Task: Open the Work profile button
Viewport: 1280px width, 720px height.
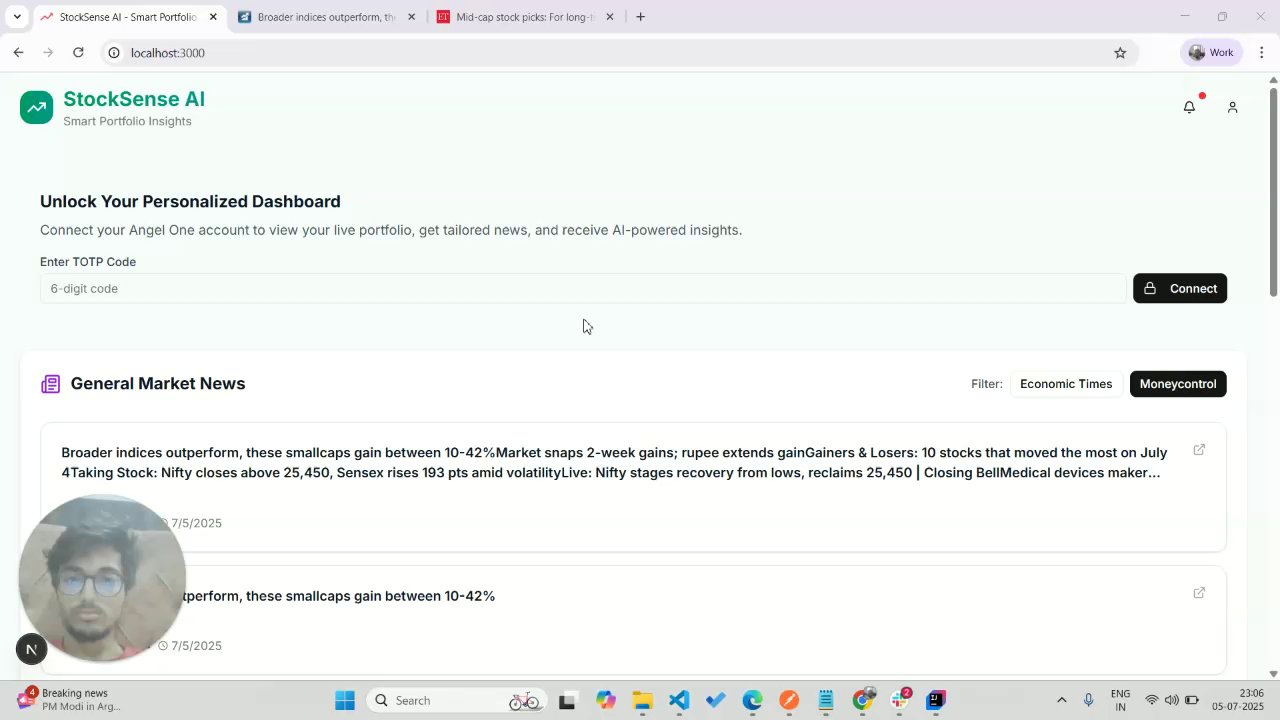Action: (1211, 52)
